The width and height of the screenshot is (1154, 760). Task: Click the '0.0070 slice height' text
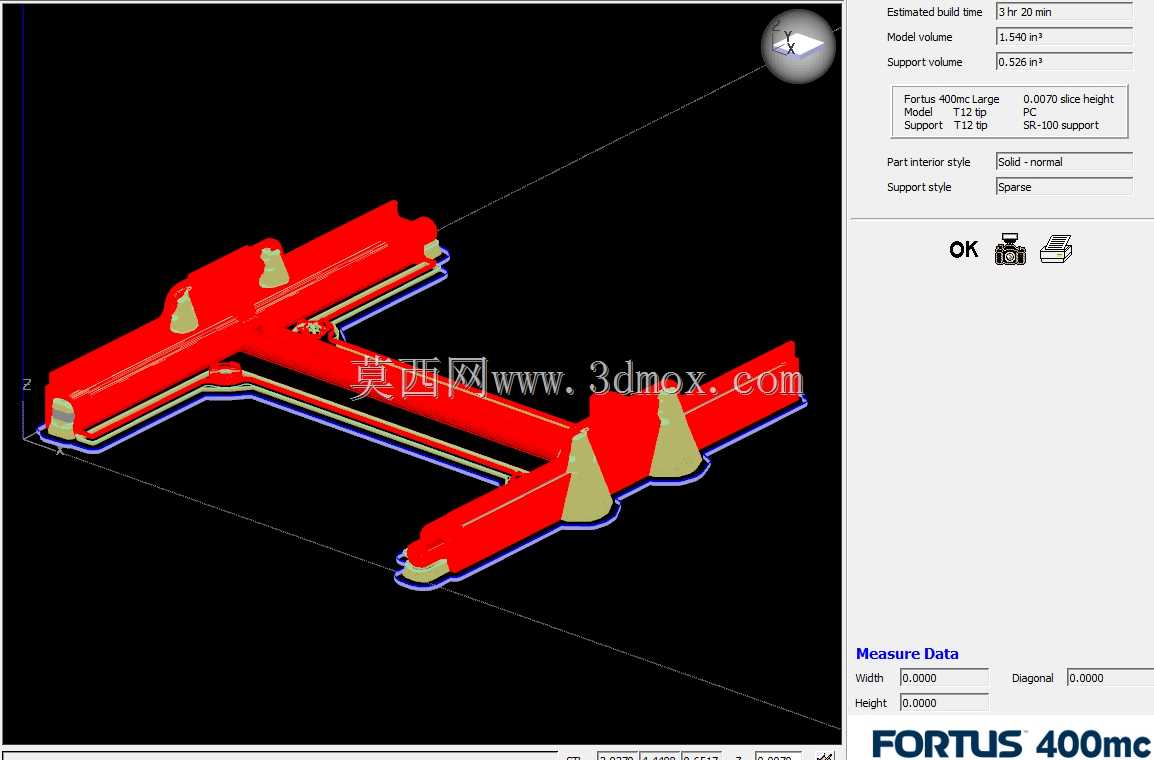click(x=1068, y=99)
